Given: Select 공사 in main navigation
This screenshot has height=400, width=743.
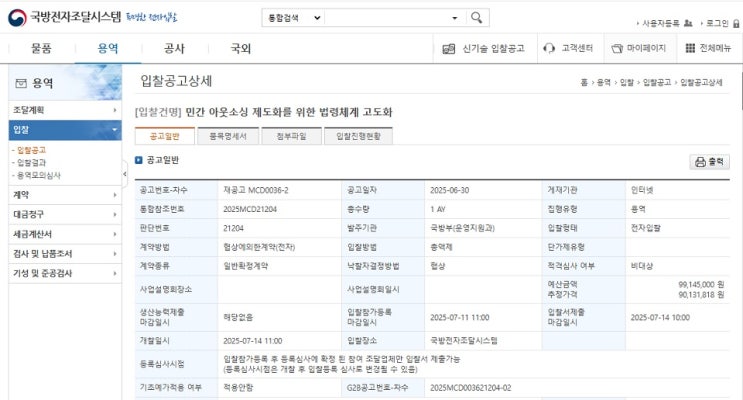Looking at the screenshot, I should tap(174, 48).
